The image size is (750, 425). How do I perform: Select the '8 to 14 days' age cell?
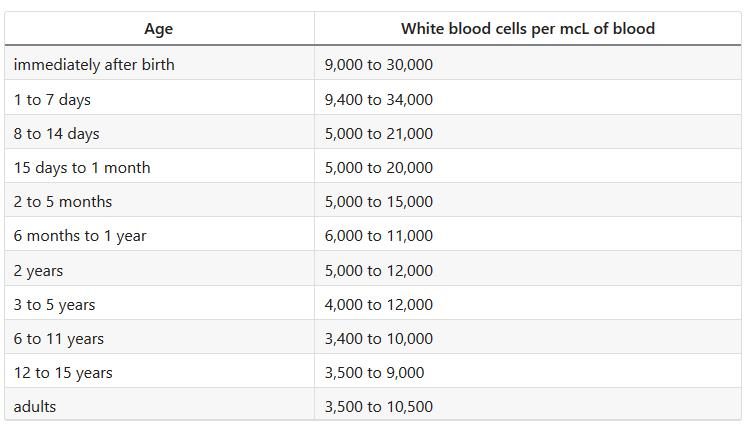coord(159,132)
